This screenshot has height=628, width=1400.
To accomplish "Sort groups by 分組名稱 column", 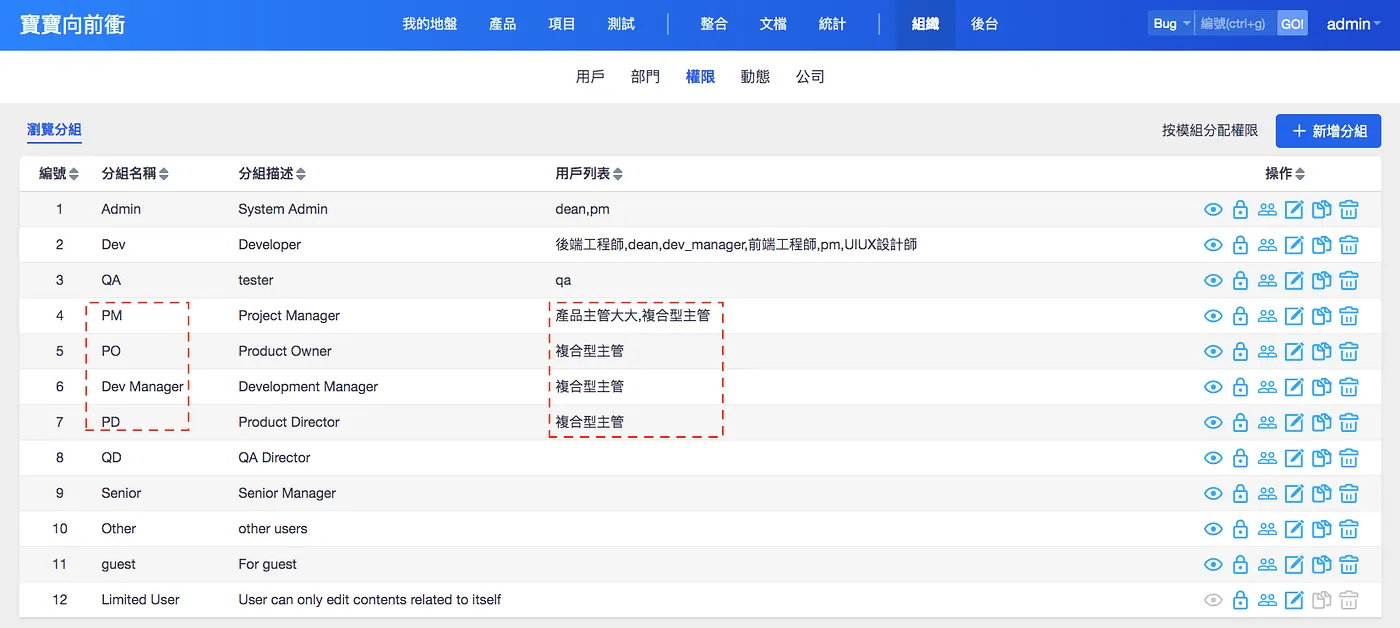I will pyautogui.click(x=135, y=174).
